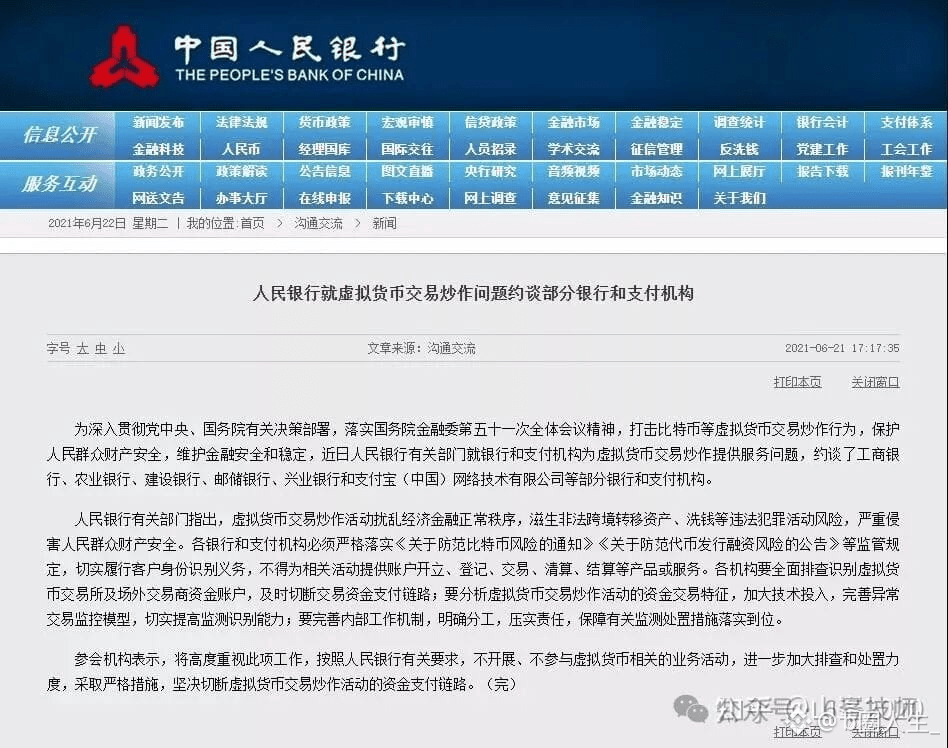
Task: Open the 货币政策 navigation item
Action: click(324, 123)
